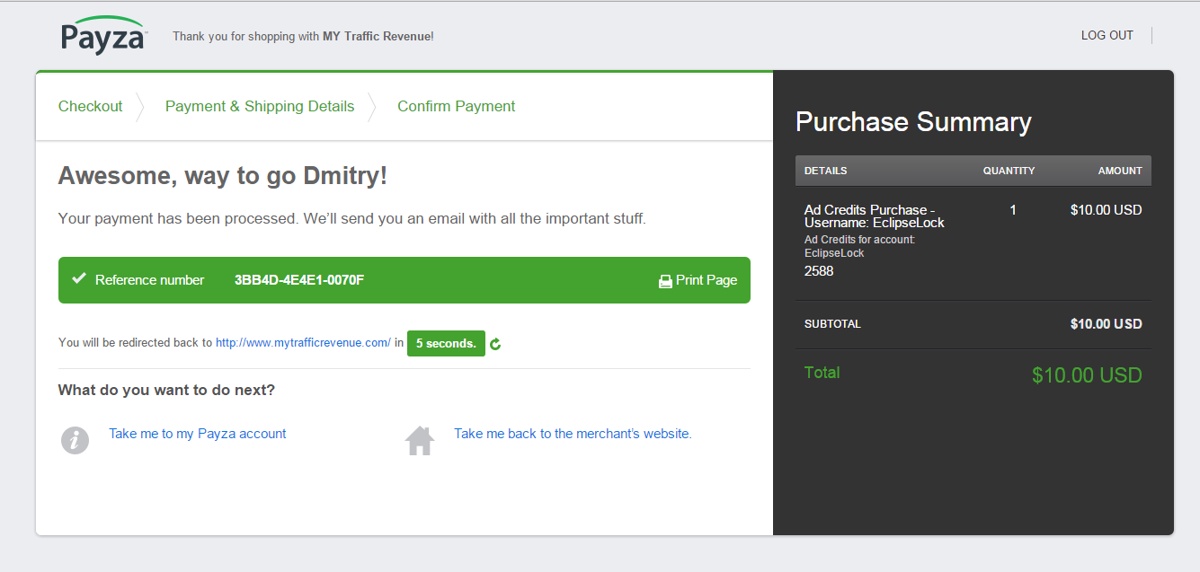Click the SUBTOTAL label
This screenshot has width=1200, height=572.
[x=832, y=324]
